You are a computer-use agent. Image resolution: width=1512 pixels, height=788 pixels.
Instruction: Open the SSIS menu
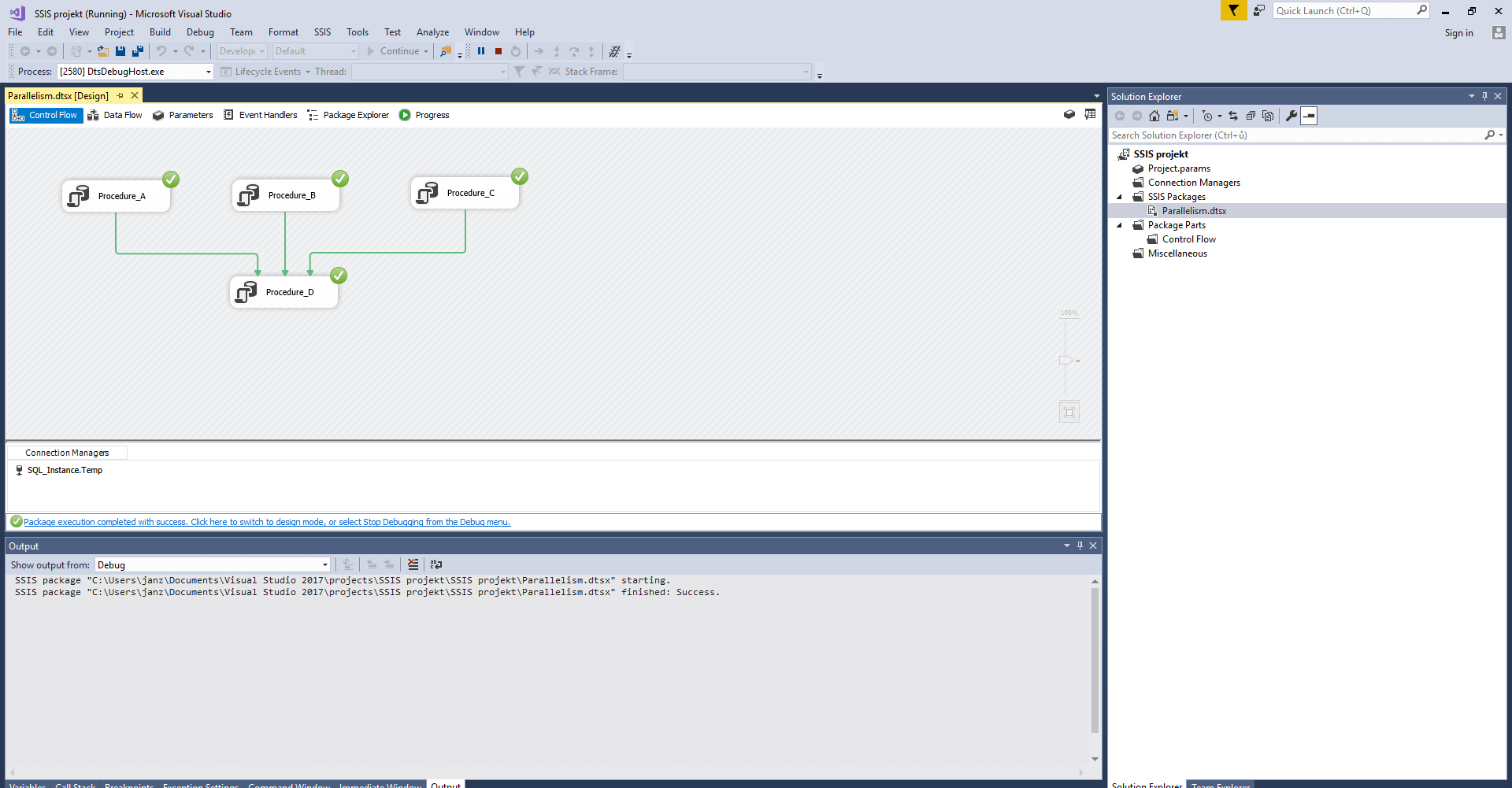(322, 32)
